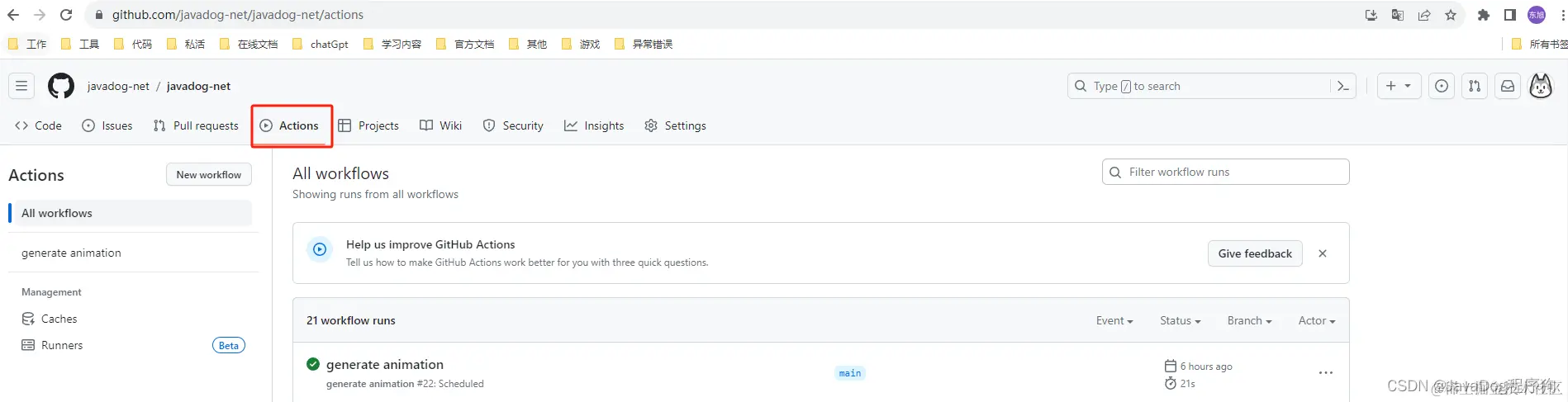This screenshot has width=1568, height=402.
Task: Focus the Type / to search box
Action: tap(1213, 86)
